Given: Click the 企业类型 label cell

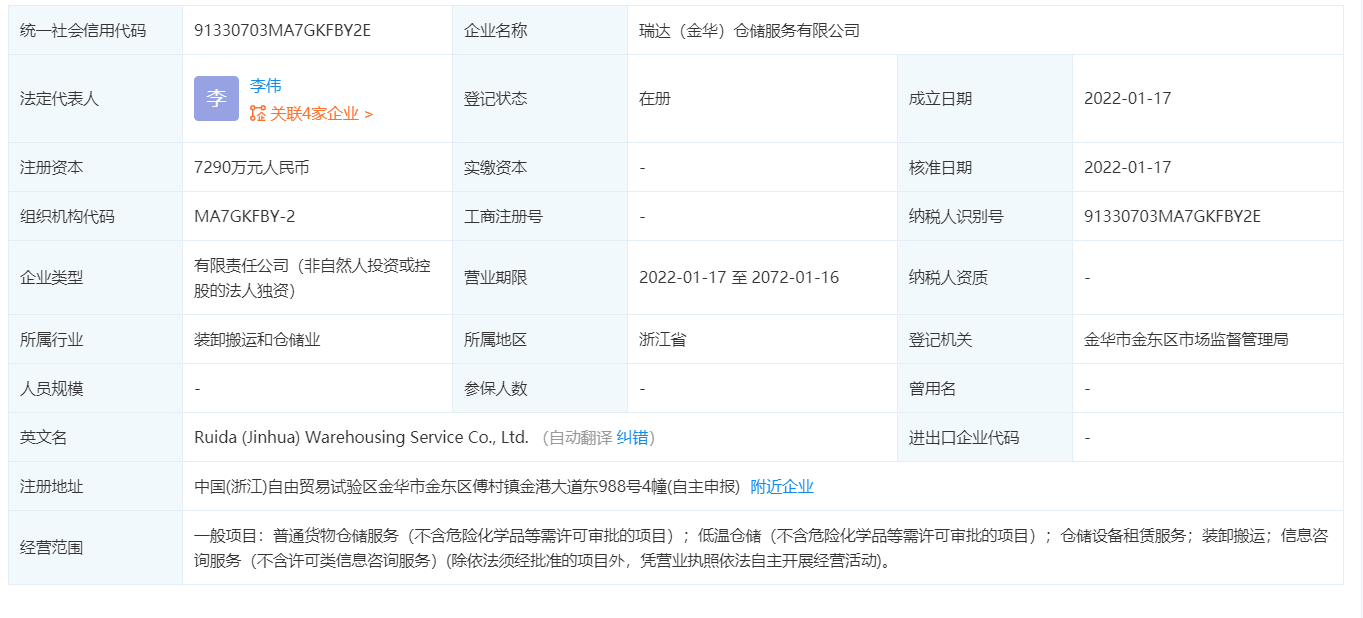Looking at the screenshot, I should [x=96, y=277].
